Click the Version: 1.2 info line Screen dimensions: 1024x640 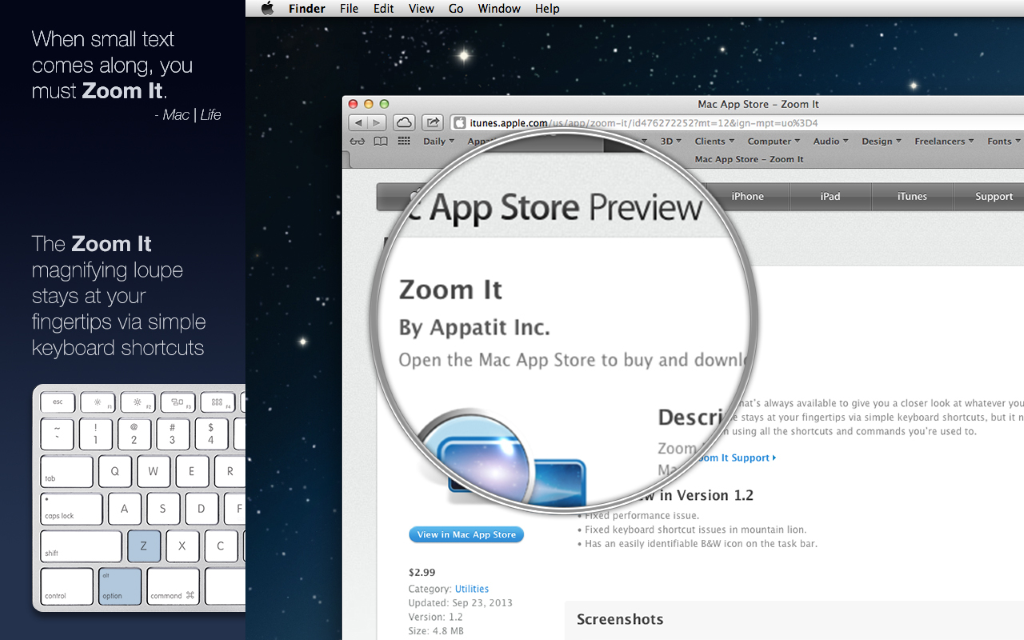pos(436,616)
